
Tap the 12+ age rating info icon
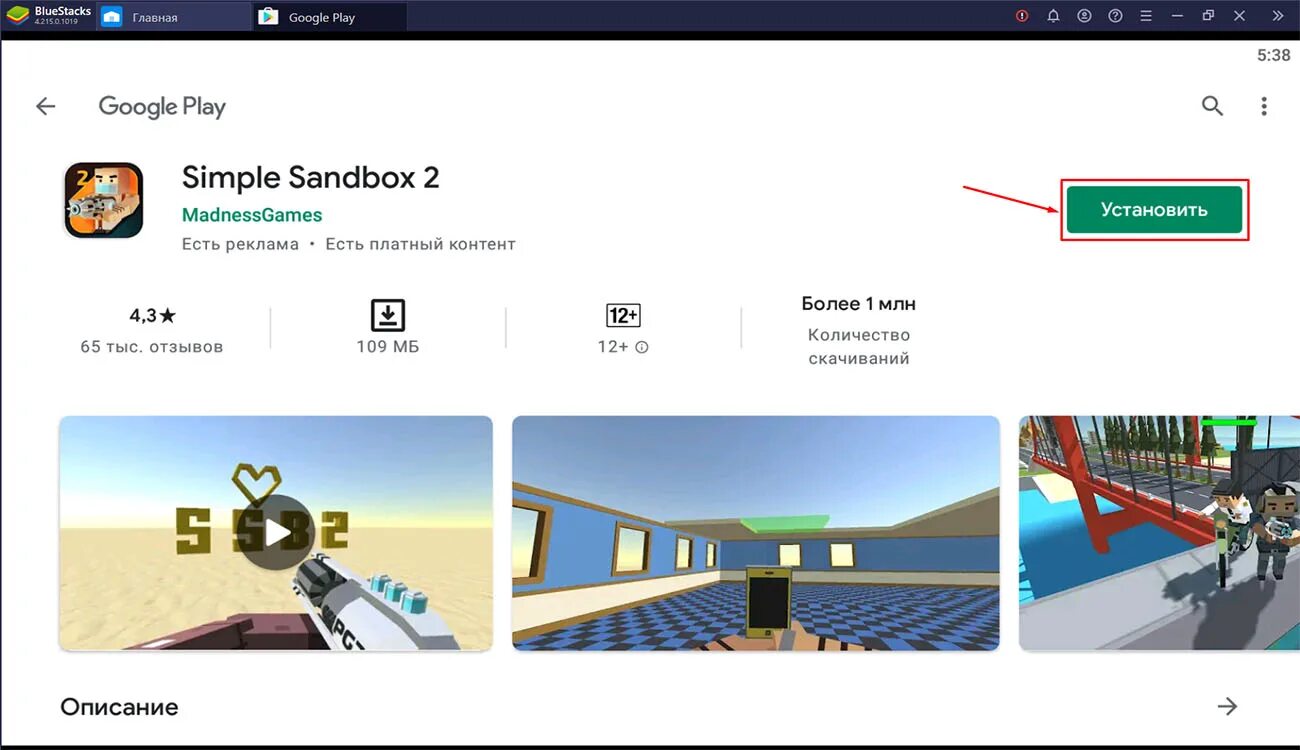[640, 347]
